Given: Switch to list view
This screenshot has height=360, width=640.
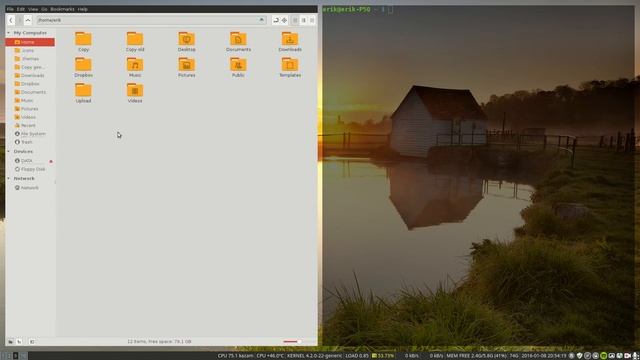Looking at the screenshot, I should click(303, 20).
